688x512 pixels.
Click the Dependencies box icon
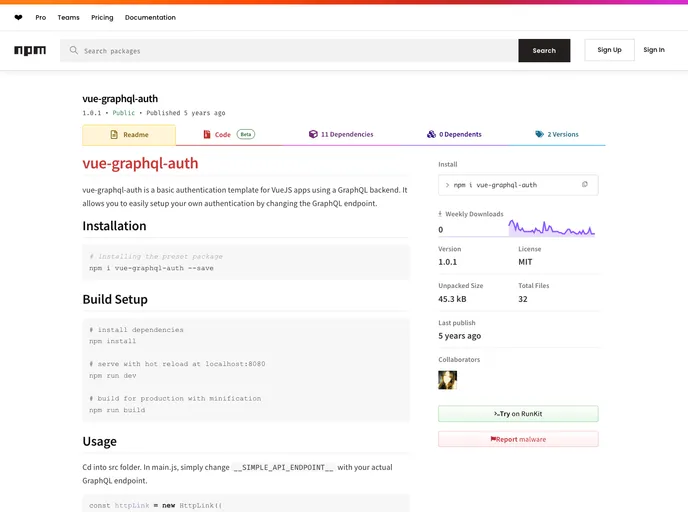coord(313,134)
